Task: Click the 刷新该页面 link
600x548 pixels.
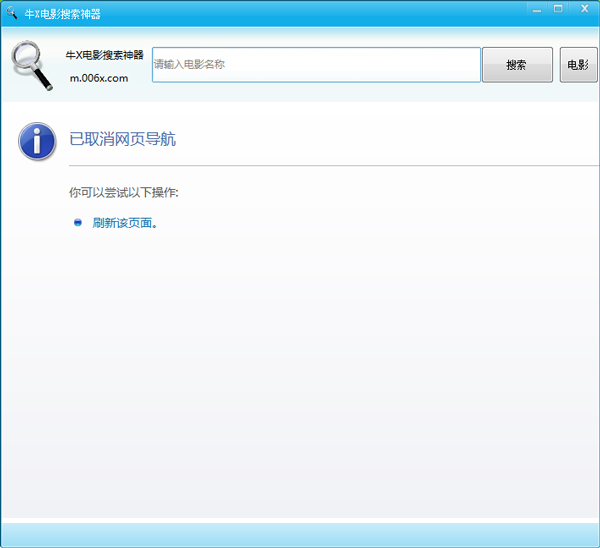Action: click(124, 223)
